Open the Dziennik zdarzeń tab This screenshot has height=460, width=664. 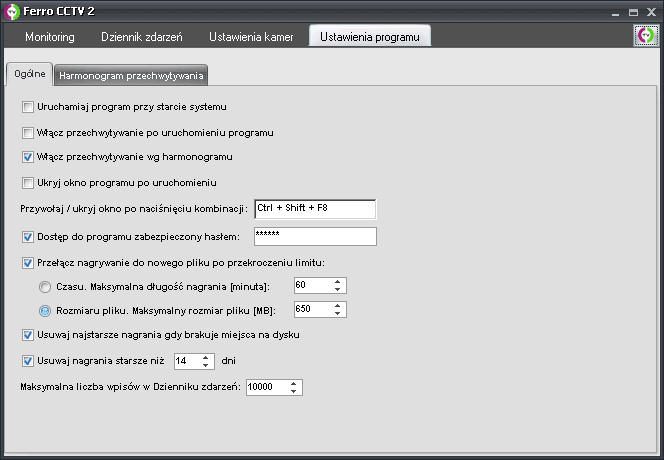tap(142, 37)
